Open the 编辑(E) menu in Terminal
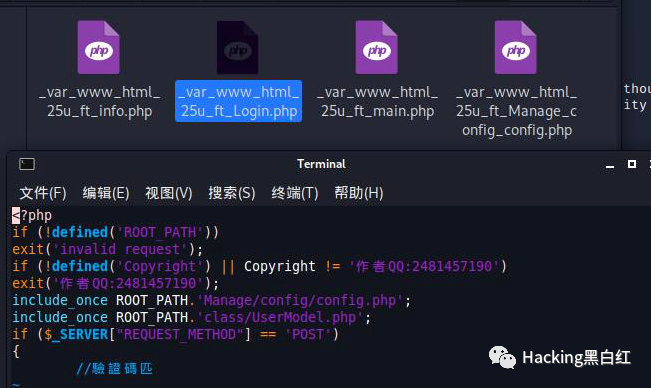Screen dimensions: 652x388 click(106, 193)
